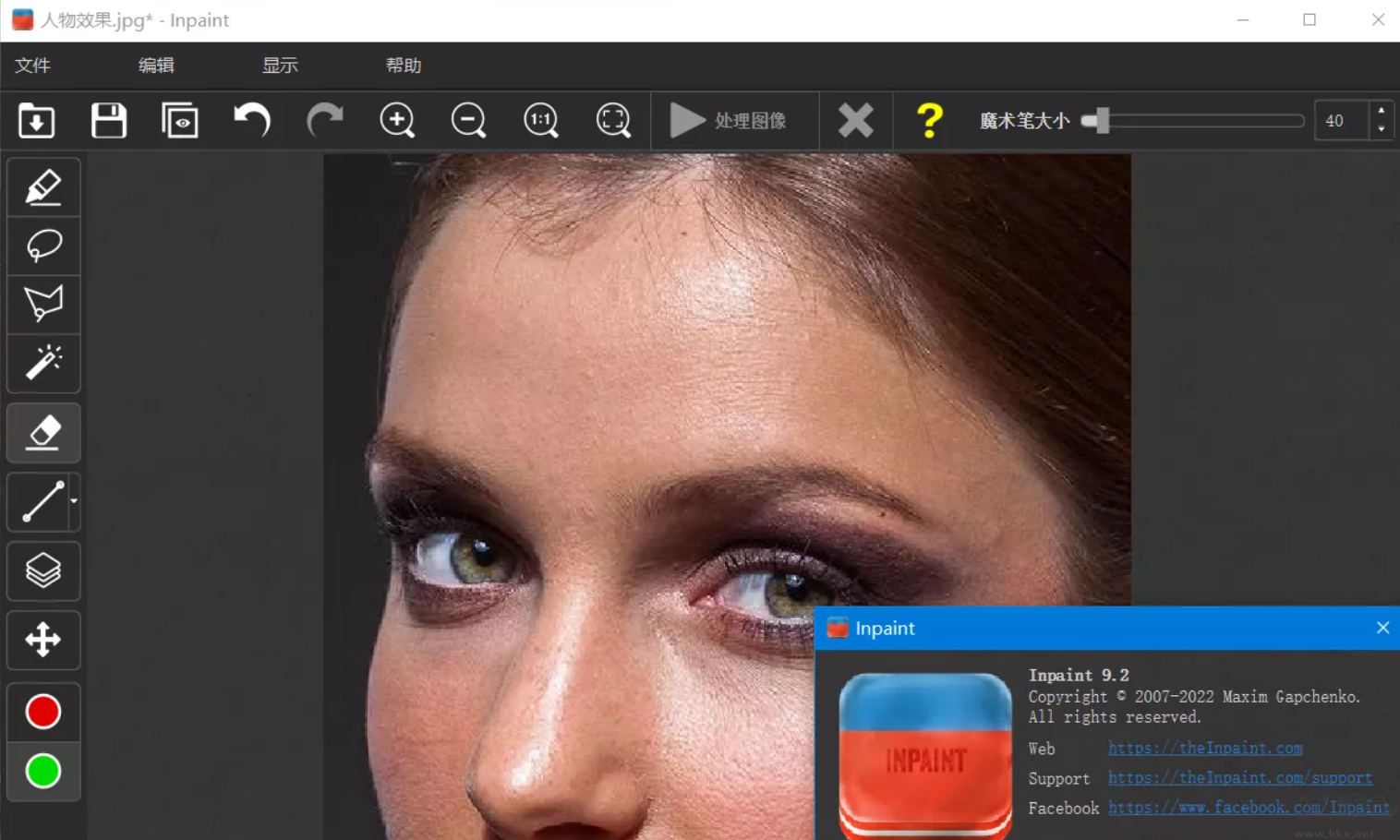Click the Undo arrow in the toolbar
The width and height of the screenshot is (1400, 840).
pos(251,120)
